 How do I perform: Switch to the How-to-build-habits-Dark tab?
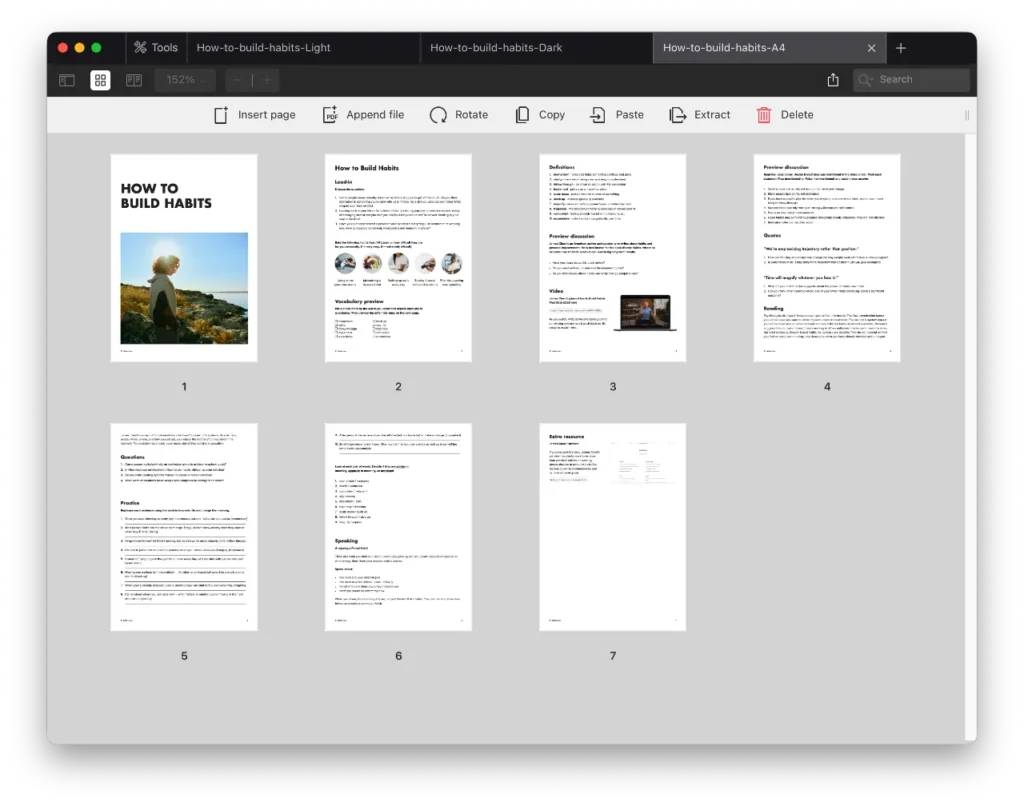coord(497,47)
